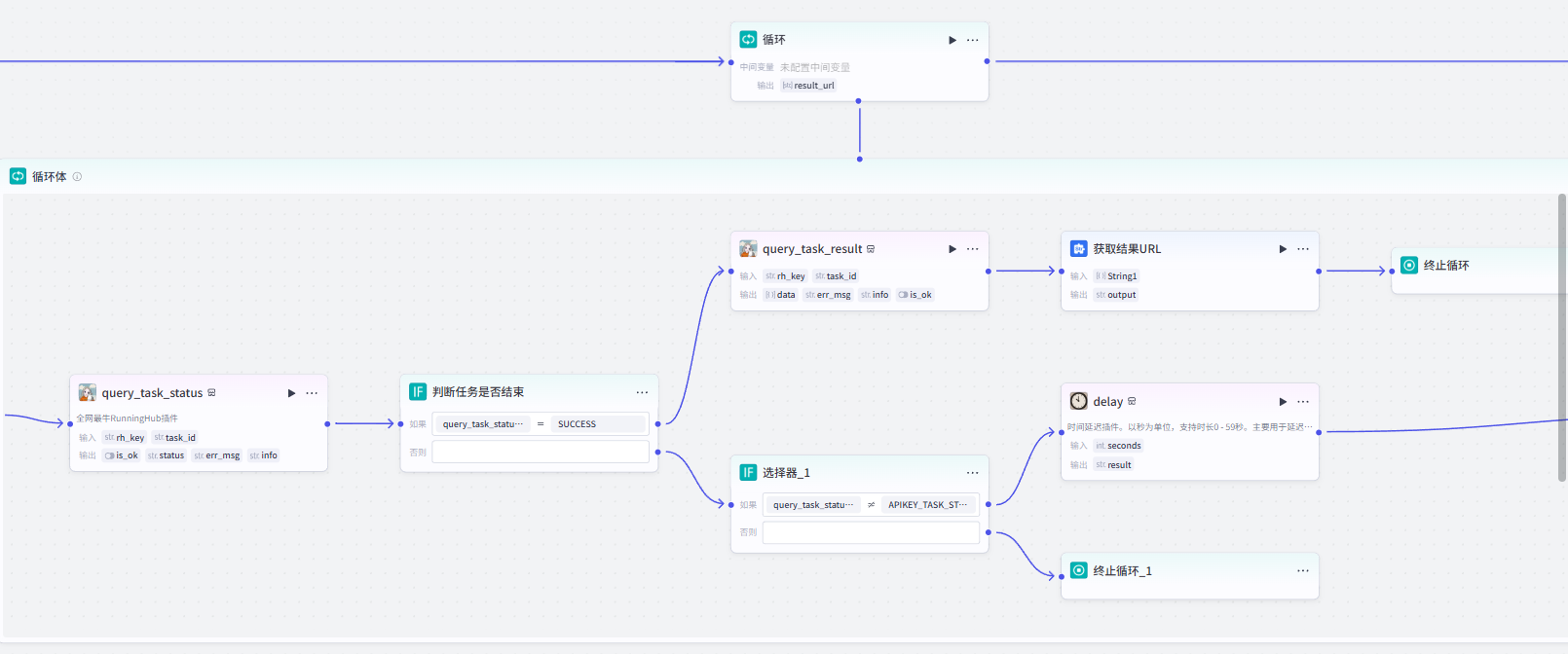Click the info icon next to 循环体
The width and height of the screenshot is (1568, 654).
tap(77, 177)
